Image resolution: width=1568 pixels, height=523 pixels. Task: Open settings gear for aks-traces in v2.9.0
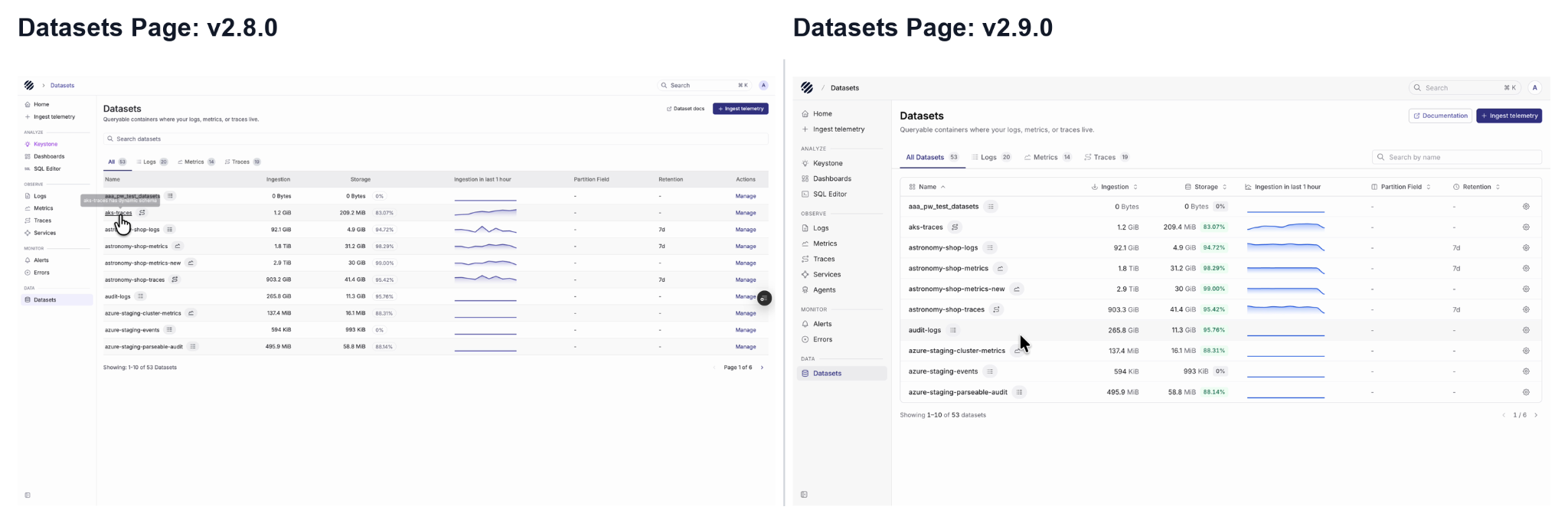coord(1526,227)
